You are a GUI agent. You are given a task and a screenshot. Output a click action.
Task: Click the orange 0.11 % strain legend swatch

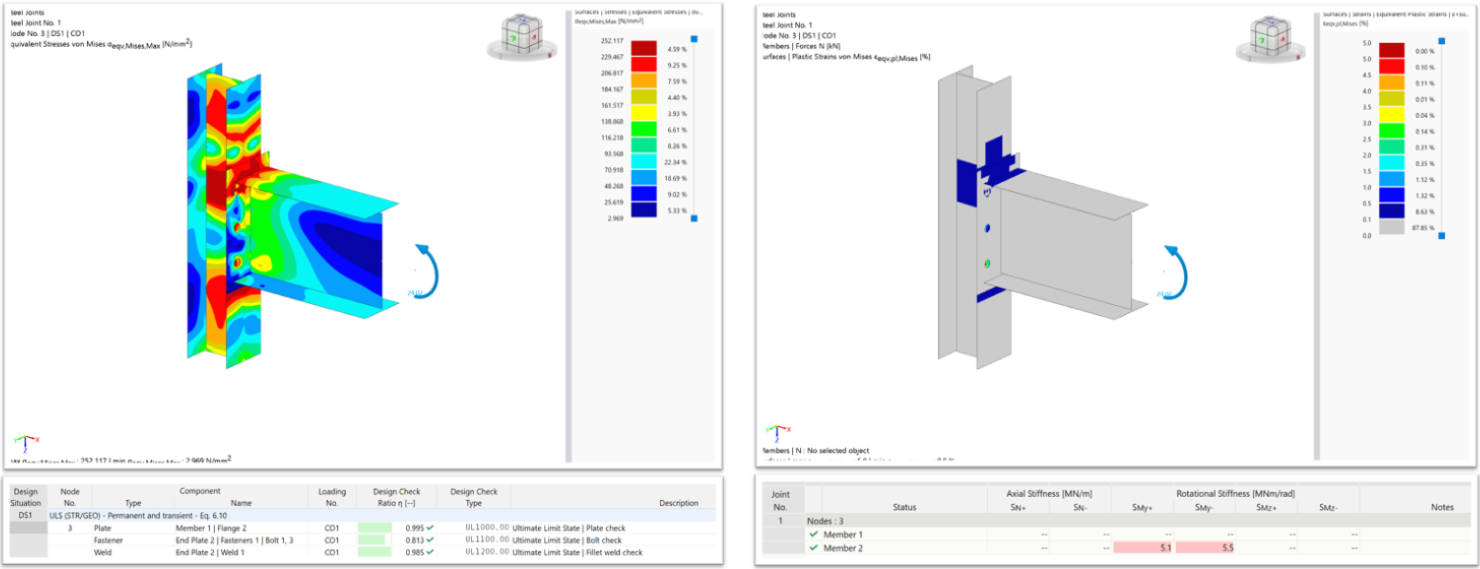(x=1392, y=83)
